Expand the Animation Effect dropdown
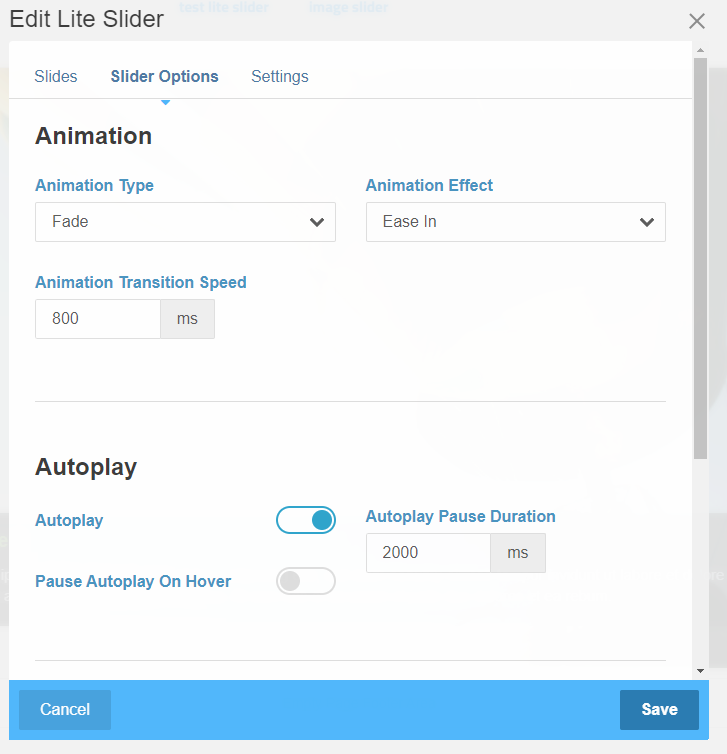This screenshot has width=727, height=754. click(x=515, y=222)
